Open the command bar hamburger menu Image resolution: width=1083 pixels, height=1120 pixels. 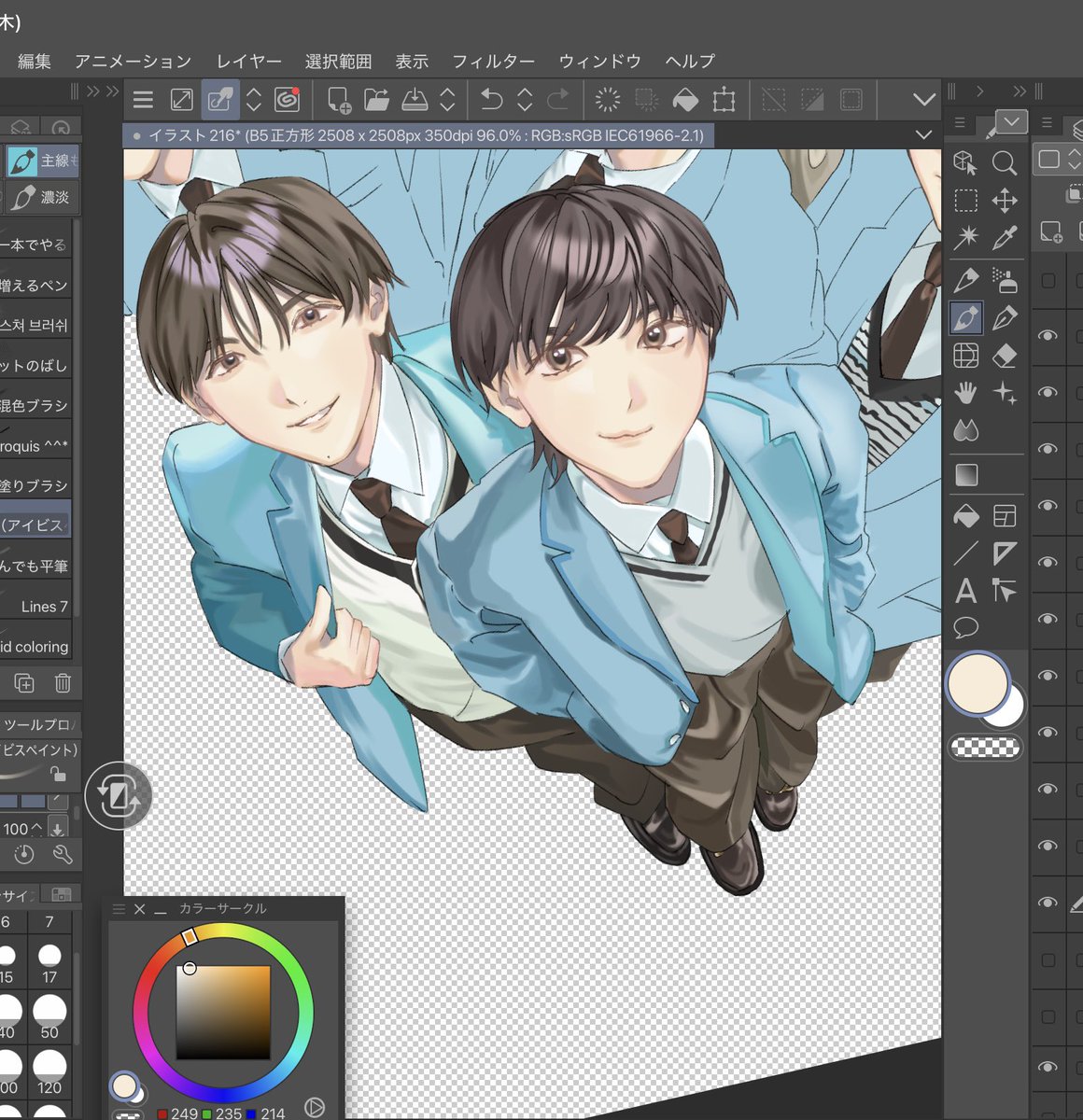[143, 100]
